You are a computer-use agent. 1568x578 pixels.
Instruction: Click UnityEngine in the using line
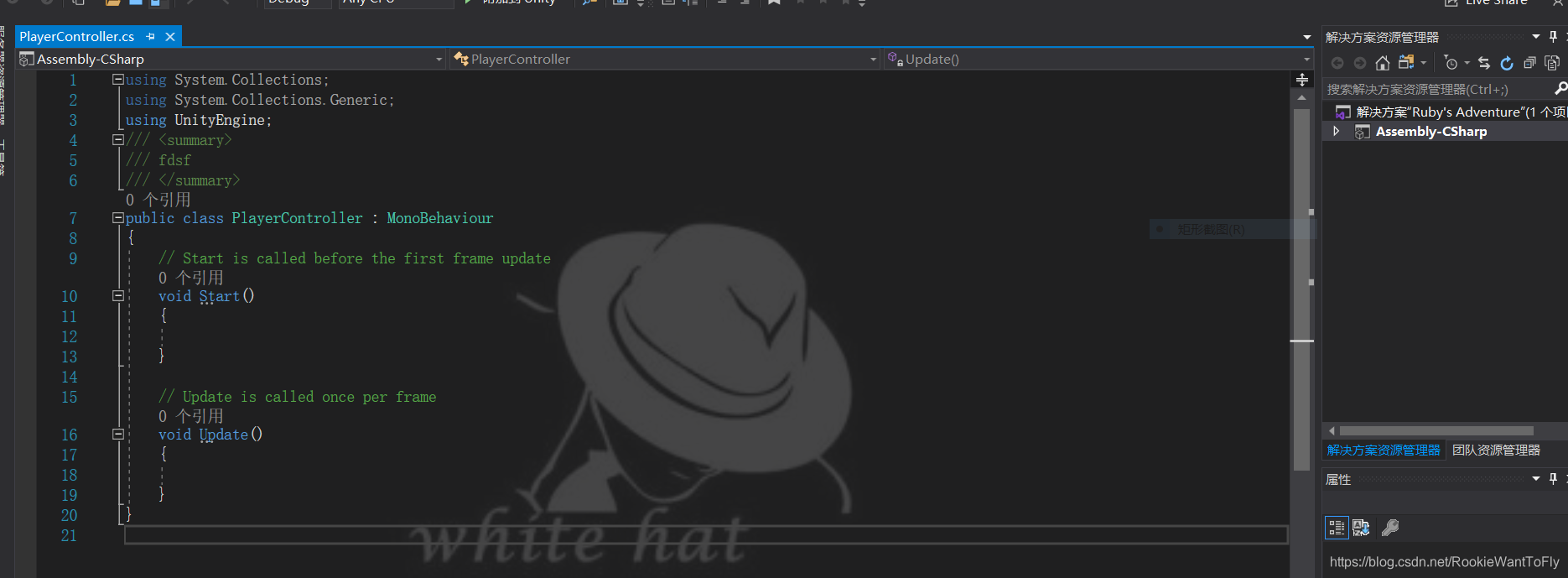point(220,120)
